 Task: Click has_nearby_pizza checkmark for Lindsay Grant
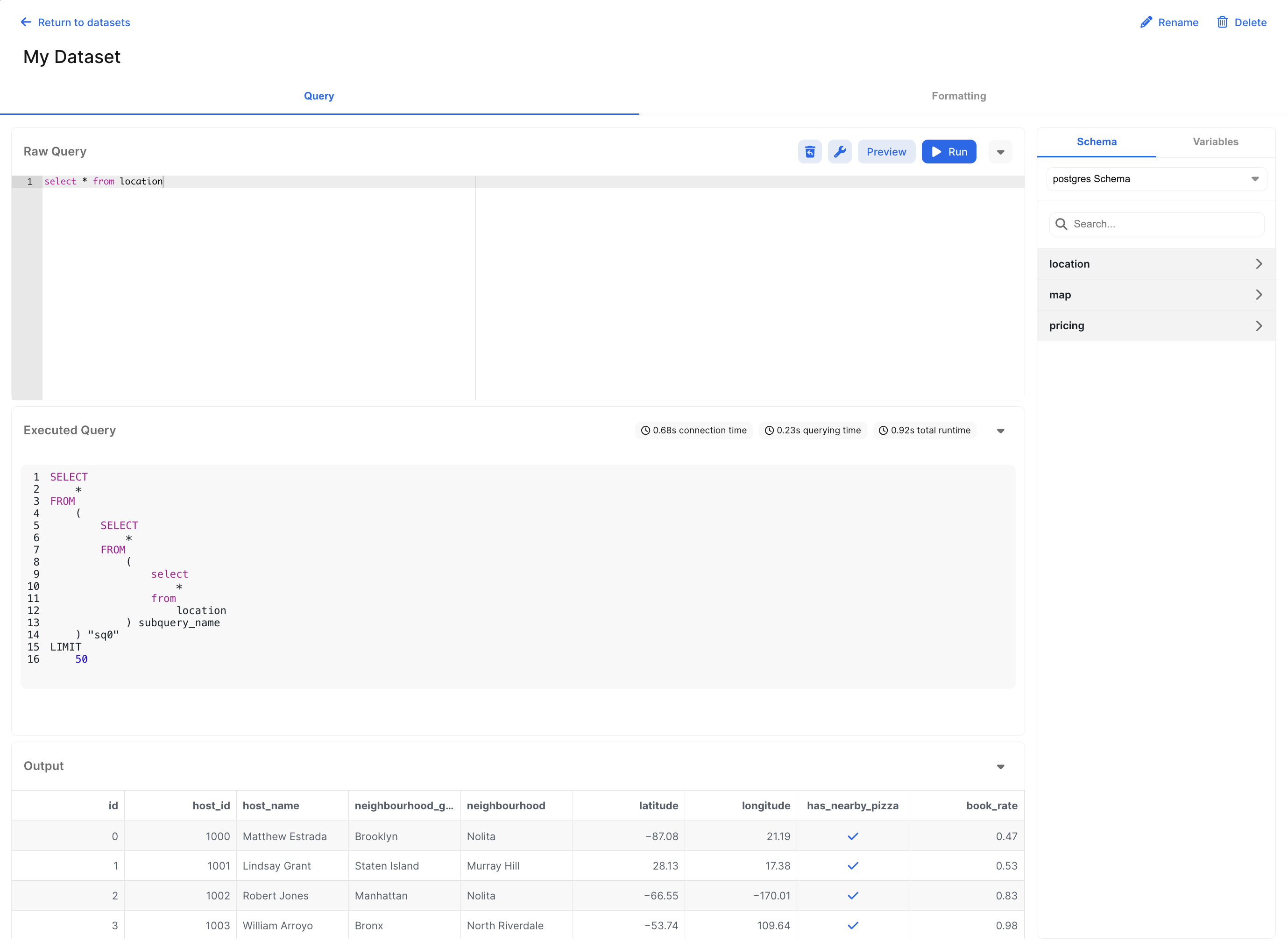coord(853,865)
